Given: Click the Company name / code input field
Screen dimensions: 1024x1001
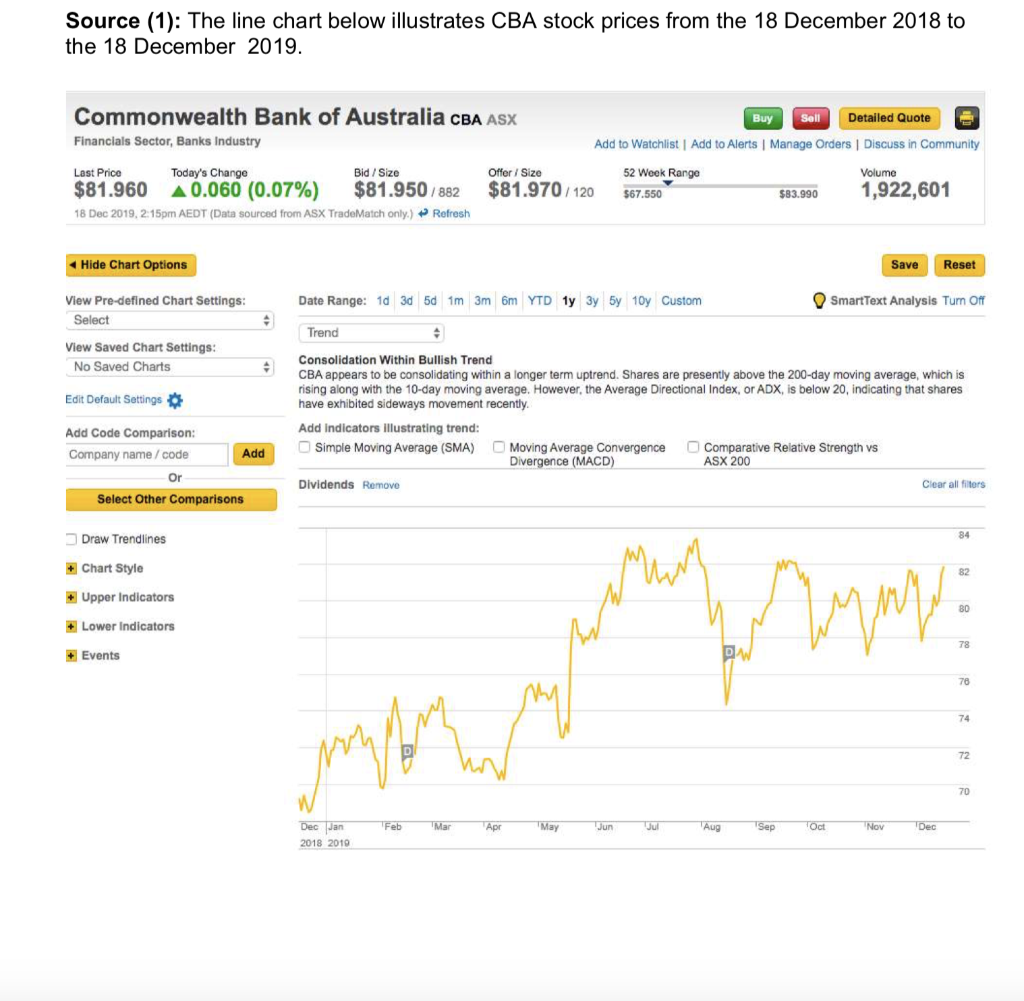Looking at the screenshot, I should [x=147, y=454].
